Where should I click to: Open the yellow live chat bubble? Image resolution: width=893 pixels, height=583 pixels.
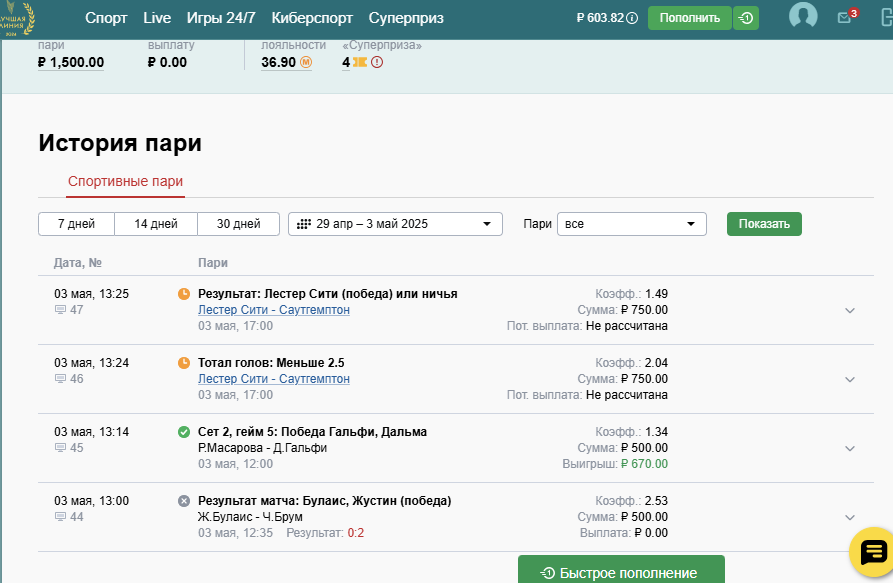[x=871, y=551]
